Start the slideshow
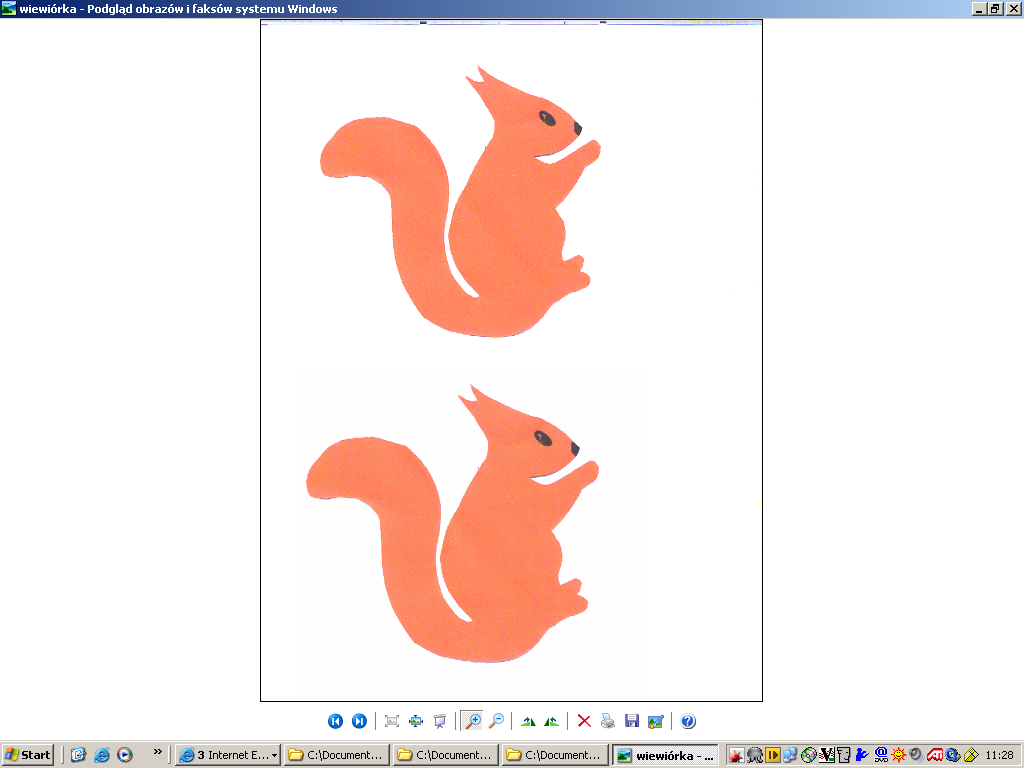The height and width of the screenshot is (768, 1024). point(439,721)
